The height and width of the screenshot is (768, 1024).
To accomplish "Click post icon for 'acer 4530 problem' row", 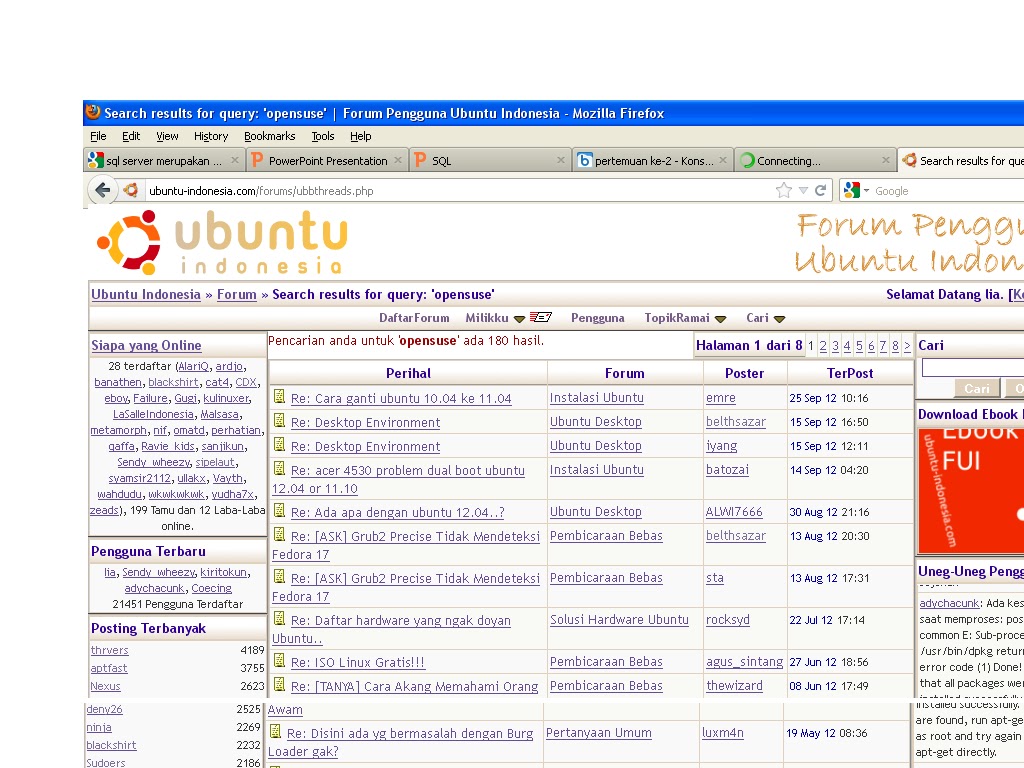I will (x=280, y=468).
